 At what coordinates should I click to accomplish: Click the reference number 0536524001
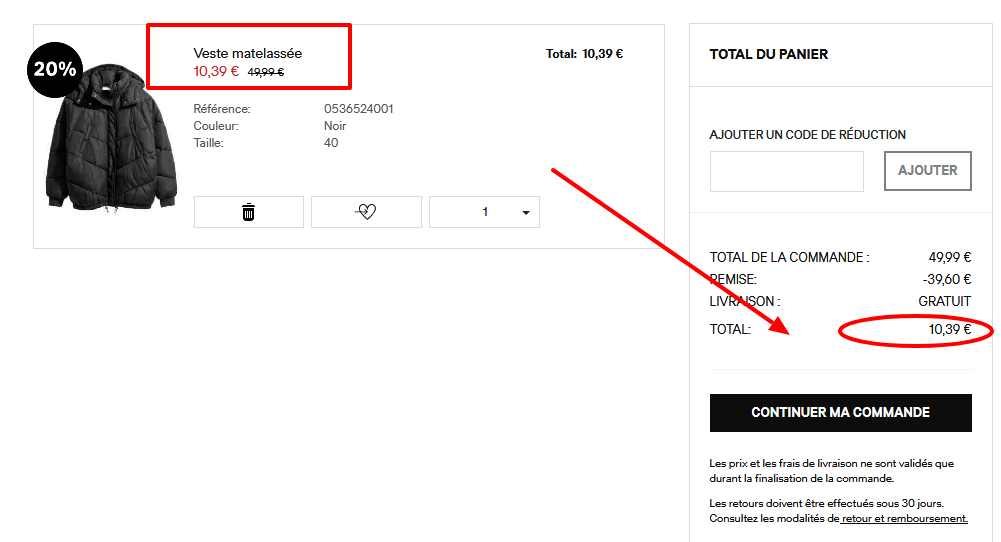click(x=358, y=108)
